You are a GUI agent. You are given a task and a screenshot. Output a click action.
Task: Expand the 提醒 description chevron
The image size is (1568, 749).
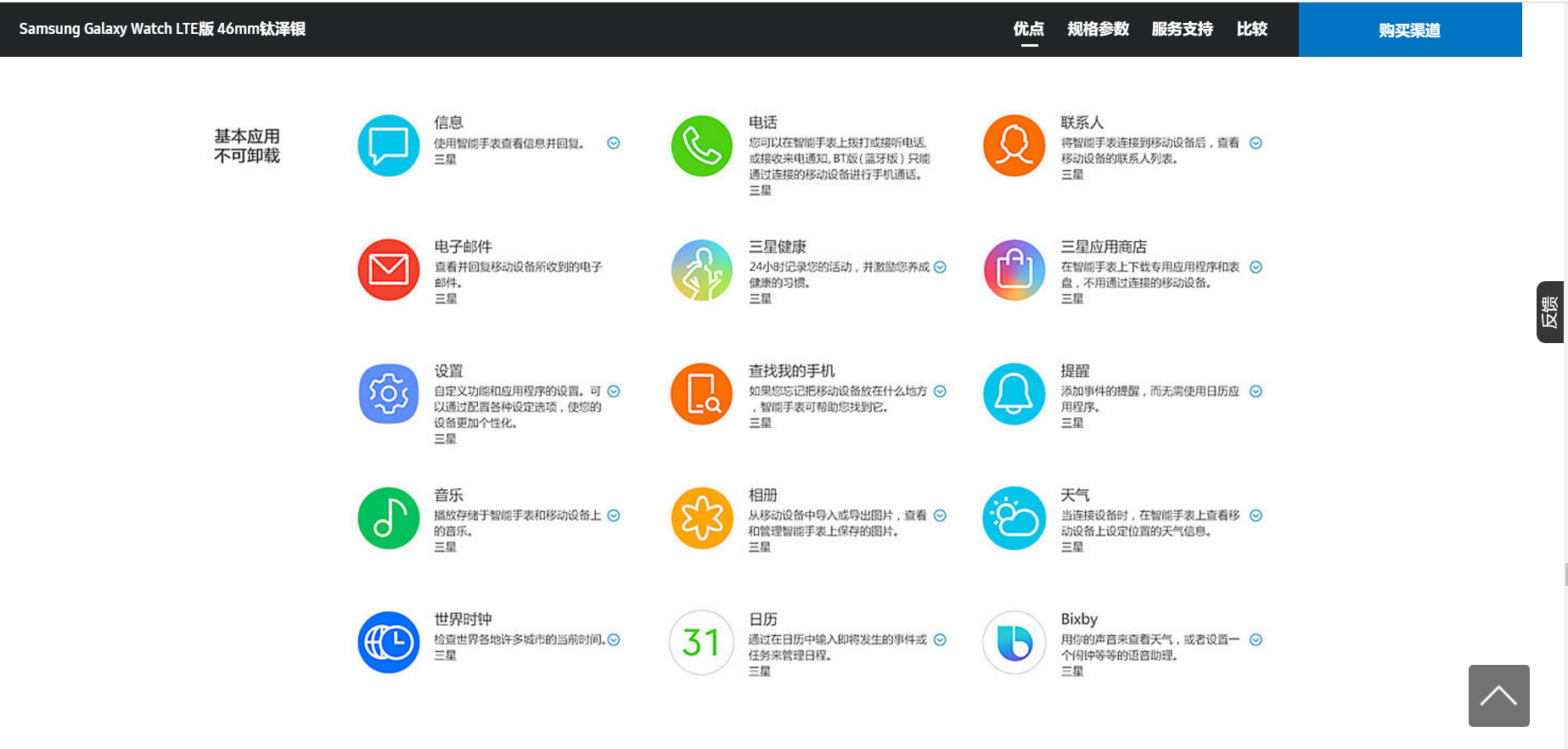(x=1256, y=391)
